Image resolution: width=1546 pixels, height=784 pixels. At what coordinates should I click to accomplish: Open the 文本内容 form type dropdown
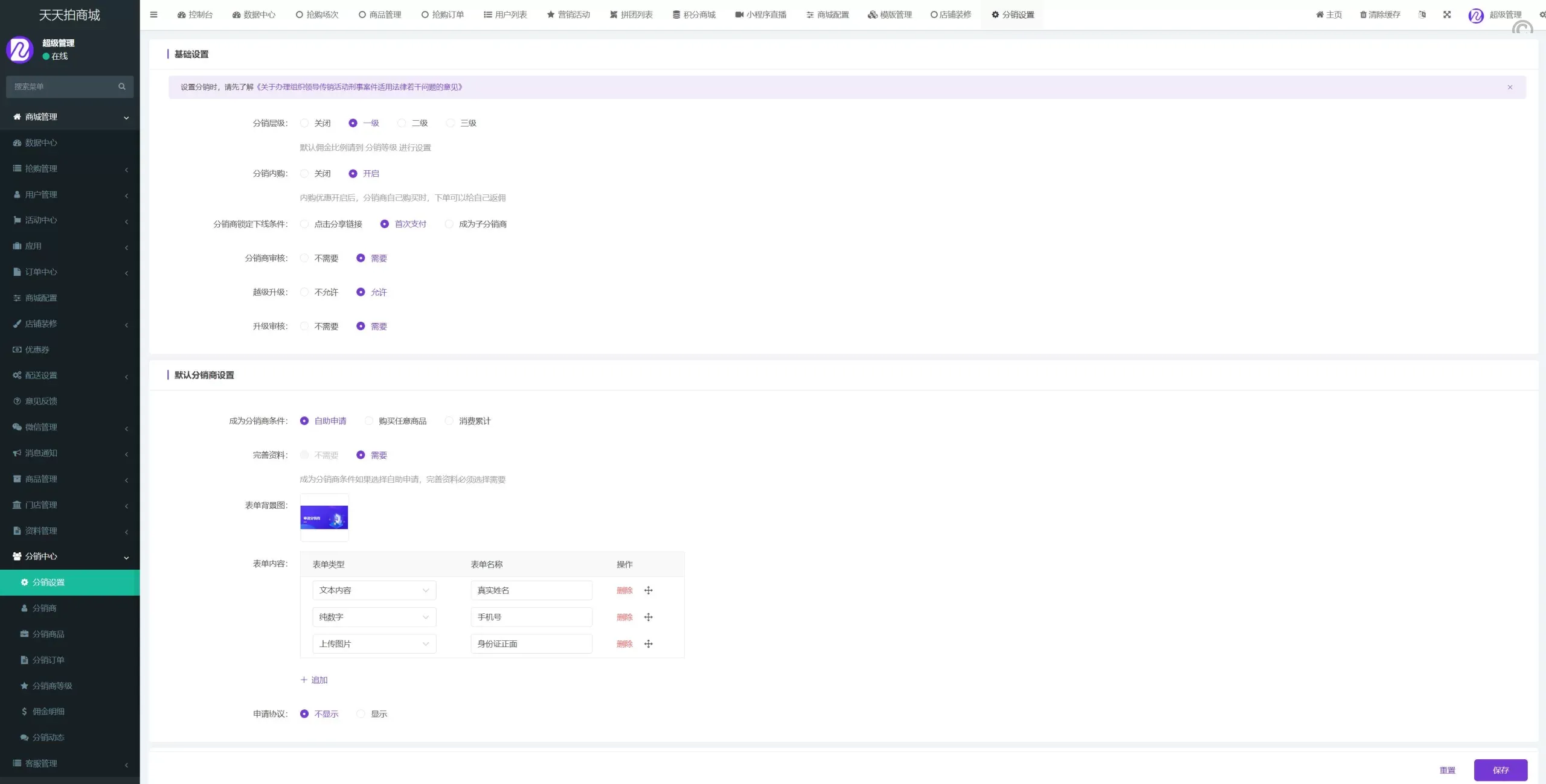coord(373,590)
